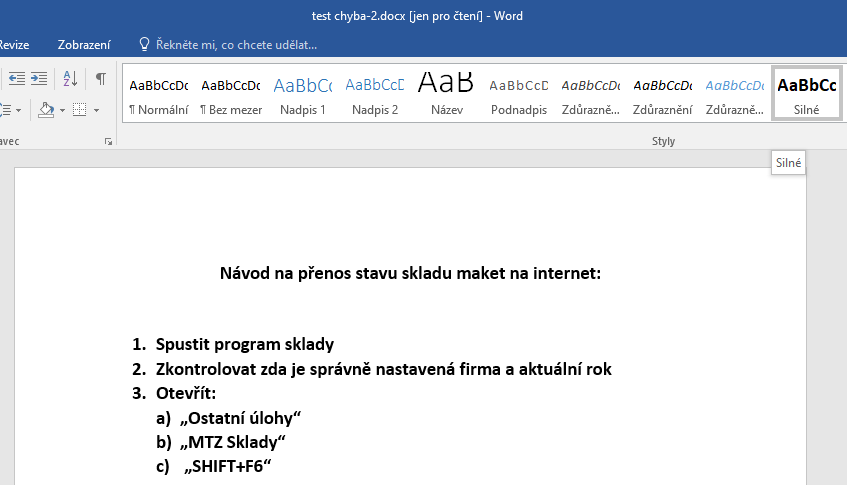Click the Sort A-Z icon
Screen dimensions: 847x485
coord(70,78)
